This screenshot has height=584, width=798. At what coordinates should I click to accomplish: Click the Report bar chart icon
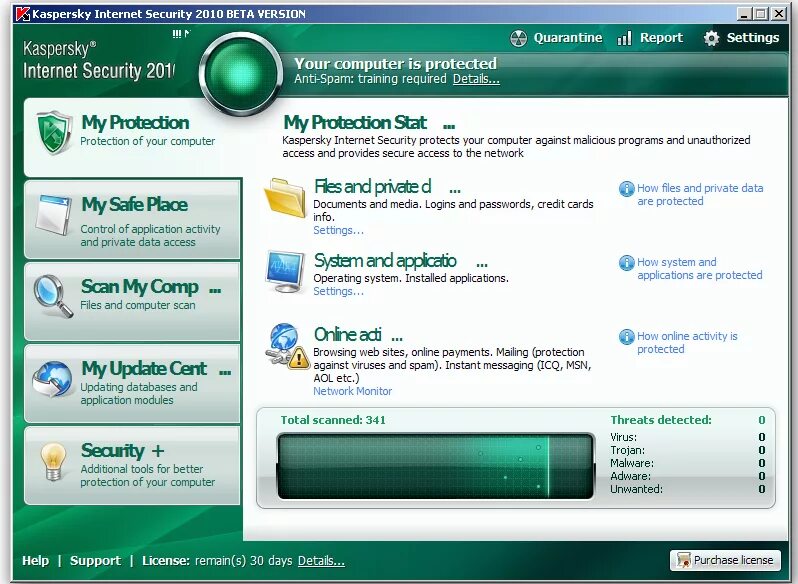pos(624,38)
